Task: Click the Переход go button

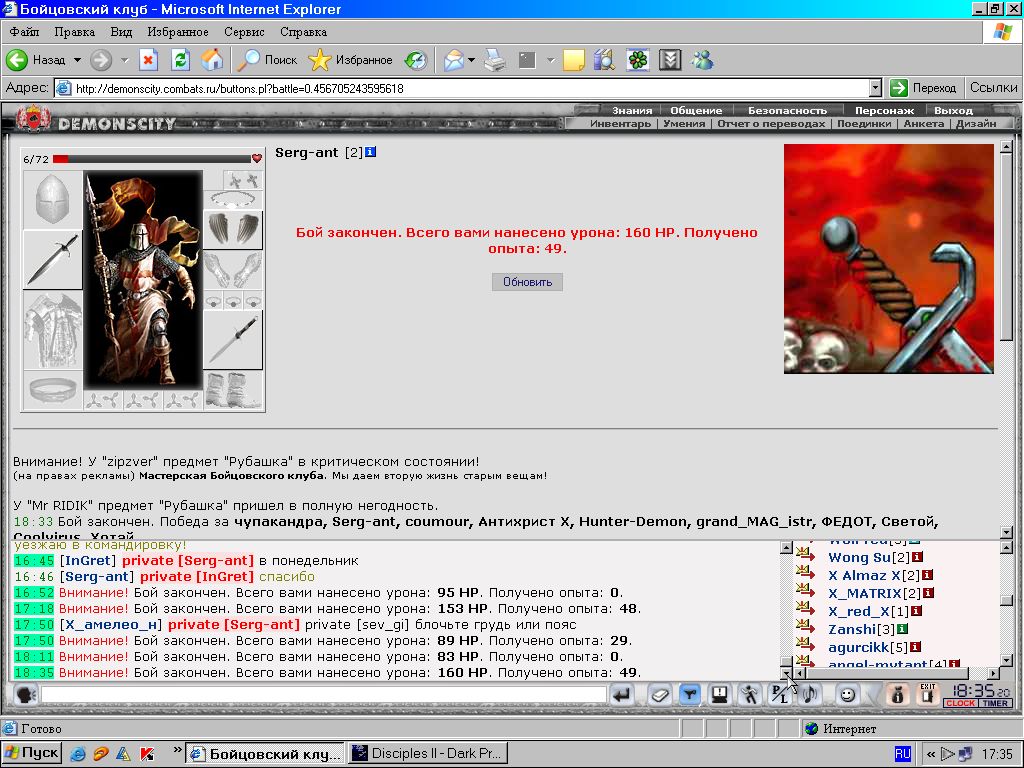Action: pyautogui.click(x=923, y=88)
